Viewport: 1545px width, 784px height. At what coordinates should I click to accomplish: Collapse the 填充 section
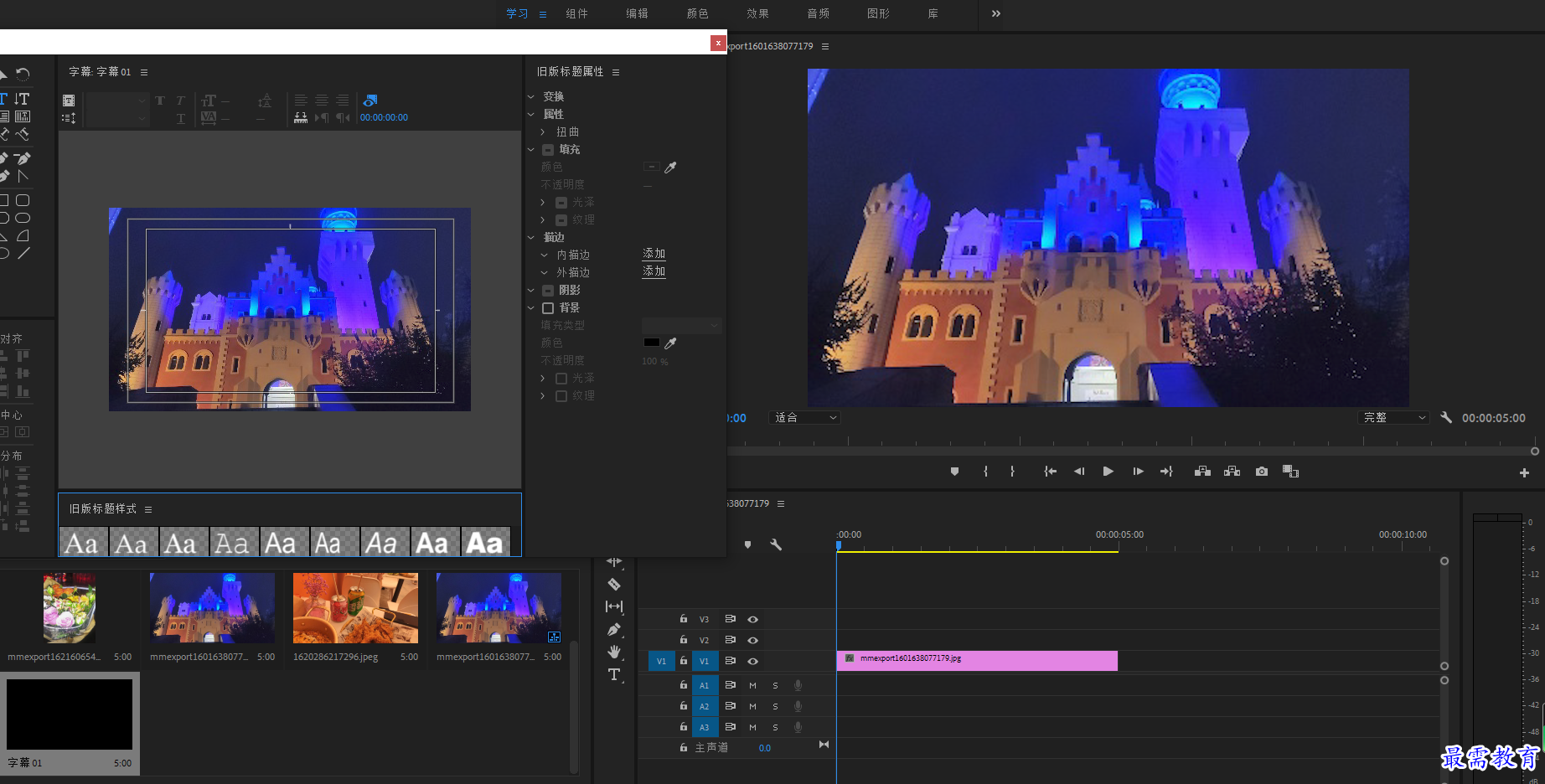(531, 149)
